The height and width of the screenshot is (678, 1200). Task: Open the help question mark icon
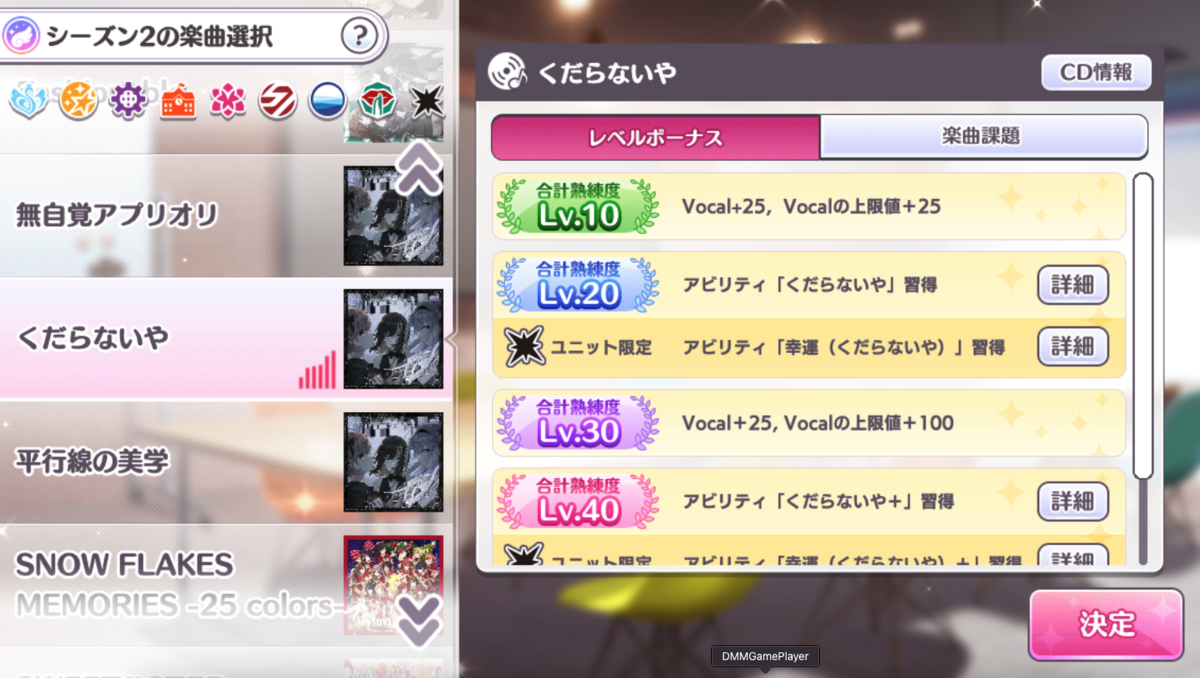click(x=360, y=38)
